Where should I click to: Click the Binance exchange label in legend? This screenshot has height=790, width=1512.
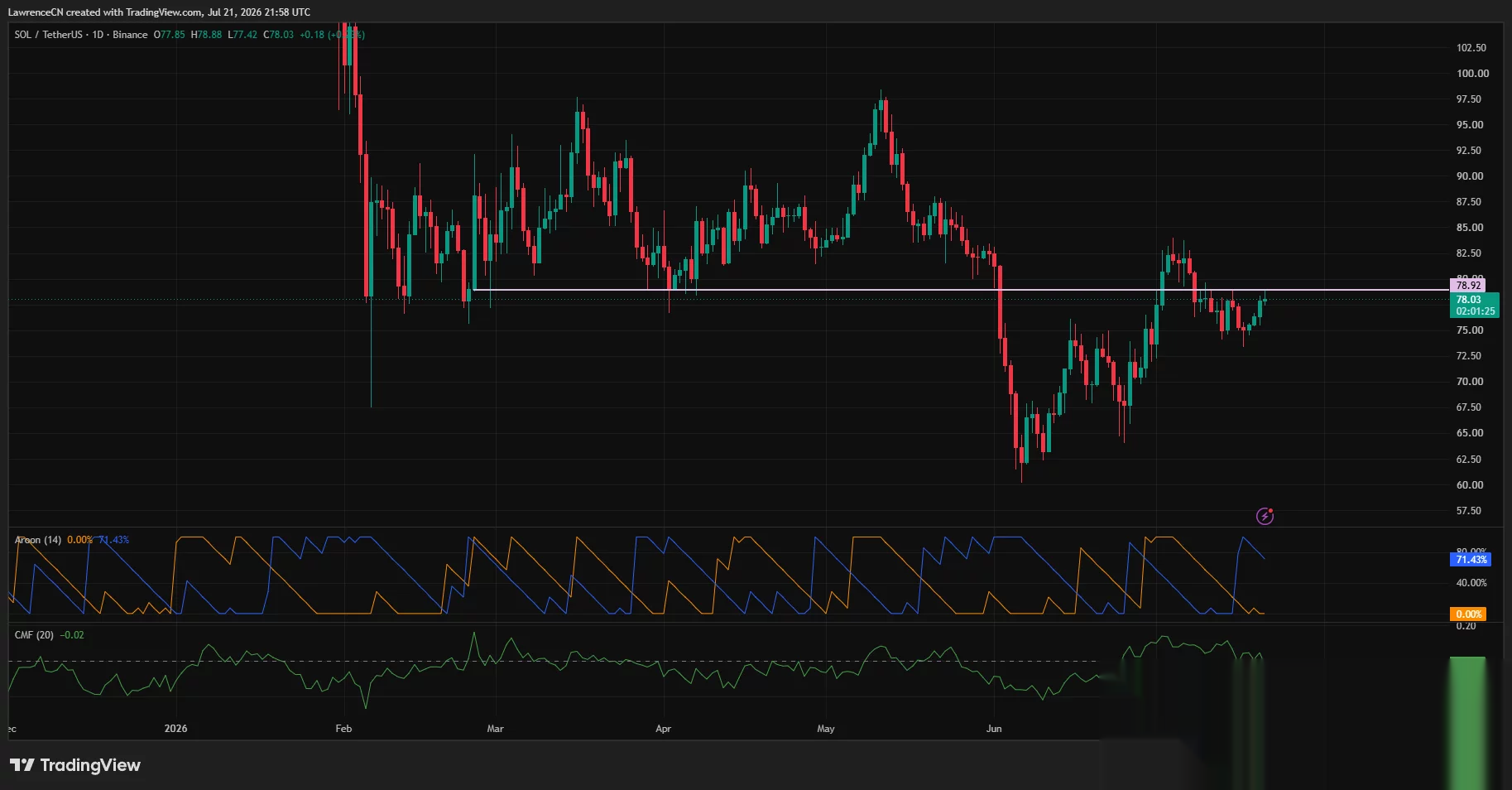pyautogui.click(x=130, y=35)
